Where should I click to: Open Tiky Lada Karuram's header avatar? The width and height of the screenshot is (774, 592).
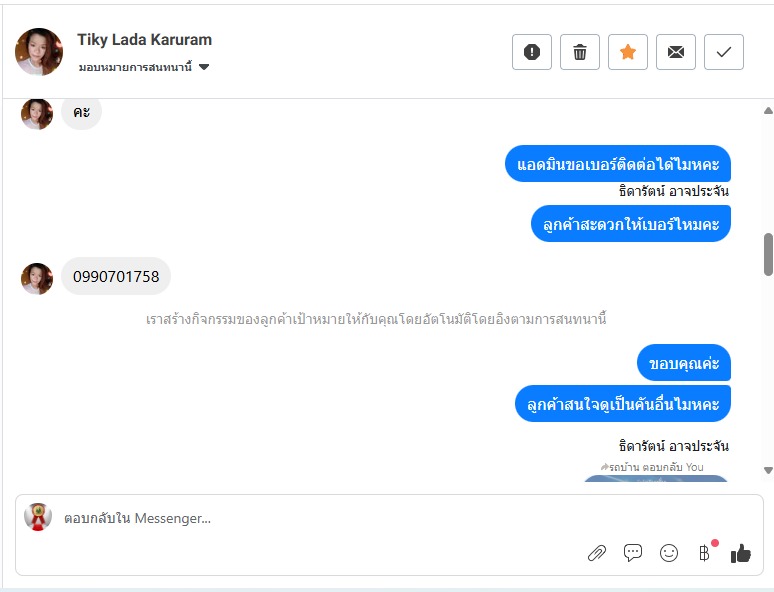(39, 52)
